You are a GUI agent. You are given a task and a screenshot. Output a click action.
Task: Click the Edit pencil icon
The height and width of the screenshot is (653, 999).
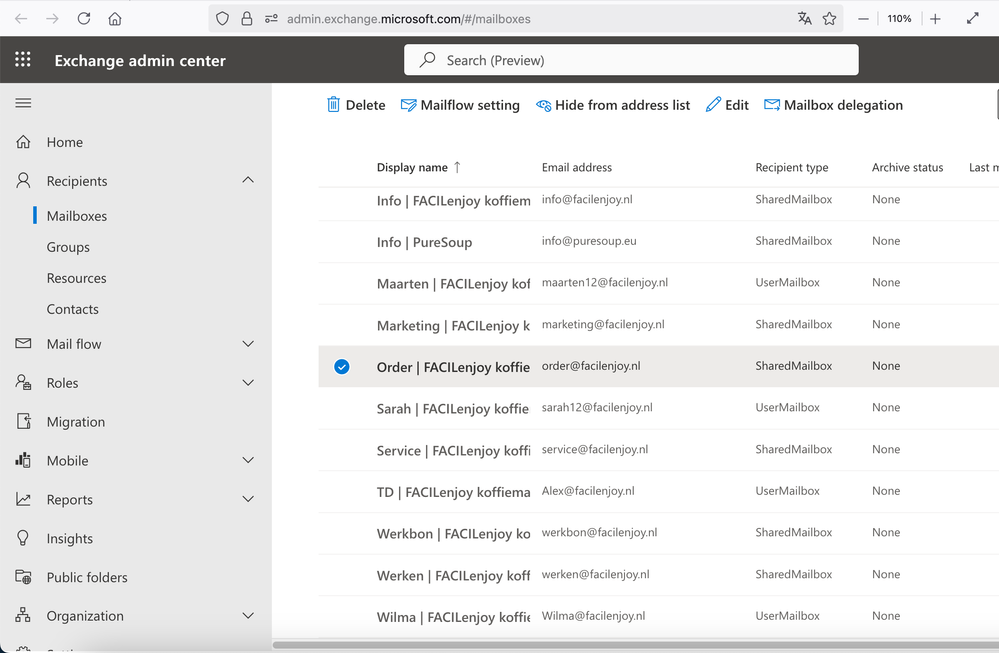[x=714, y=104]
